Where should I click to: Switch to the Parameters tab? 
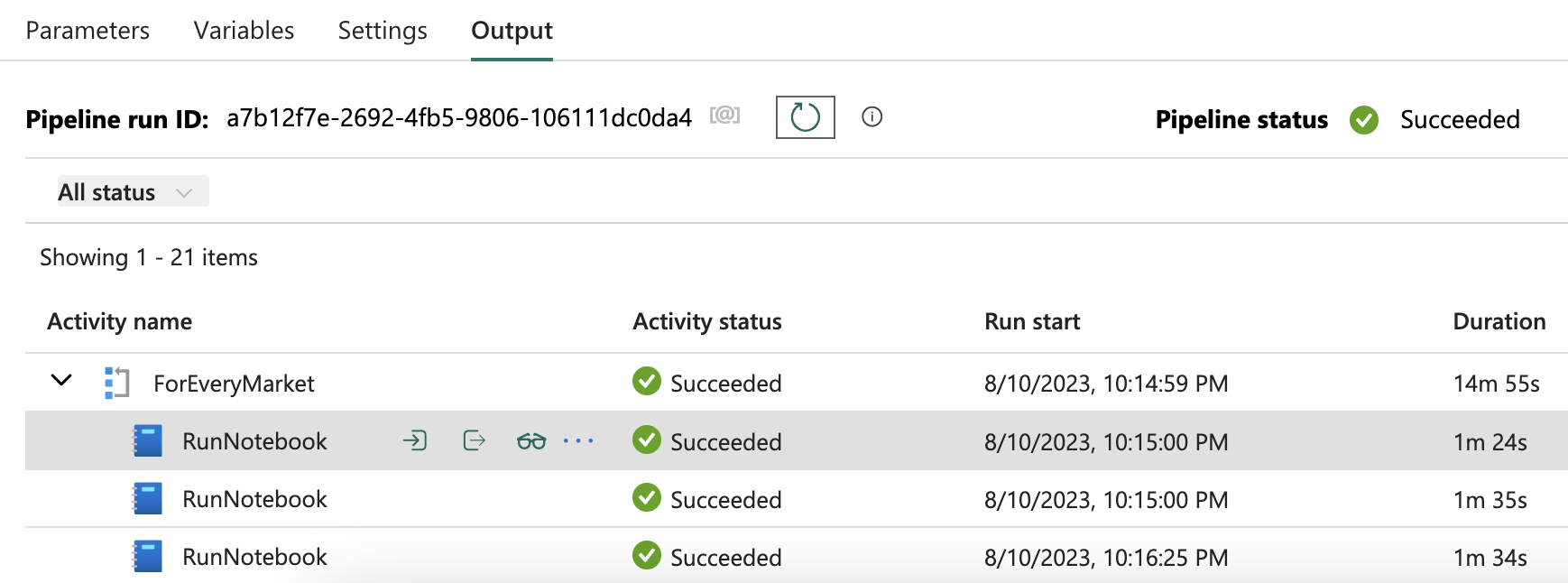pyautogui.click(x=88, y=31)
